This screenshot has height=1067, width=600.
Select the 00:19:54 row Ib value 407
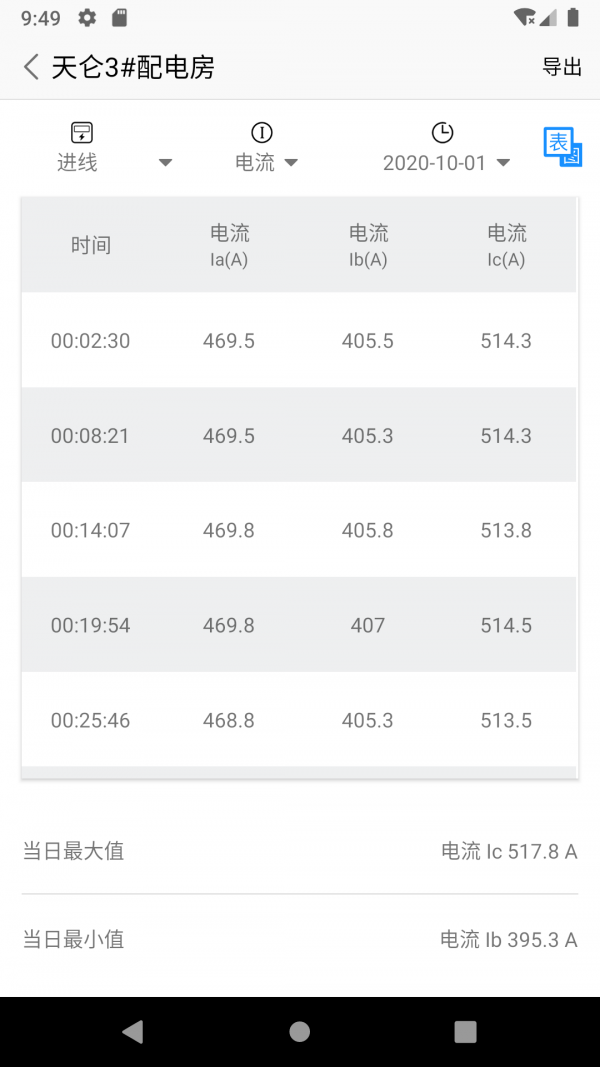367,625
